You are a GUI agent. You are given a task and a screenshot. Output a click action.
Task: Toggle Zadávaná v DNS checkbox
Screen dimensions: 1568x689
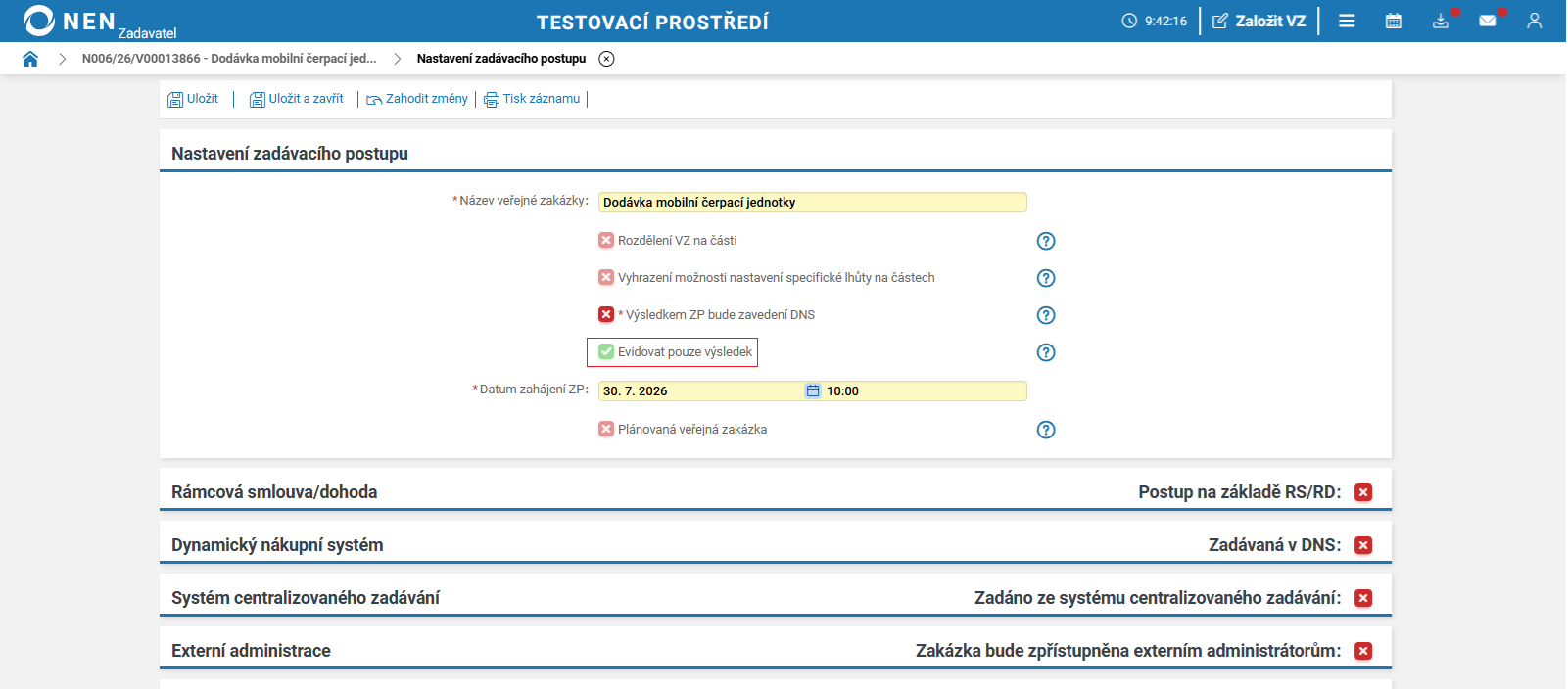(x=1363, y=545)
